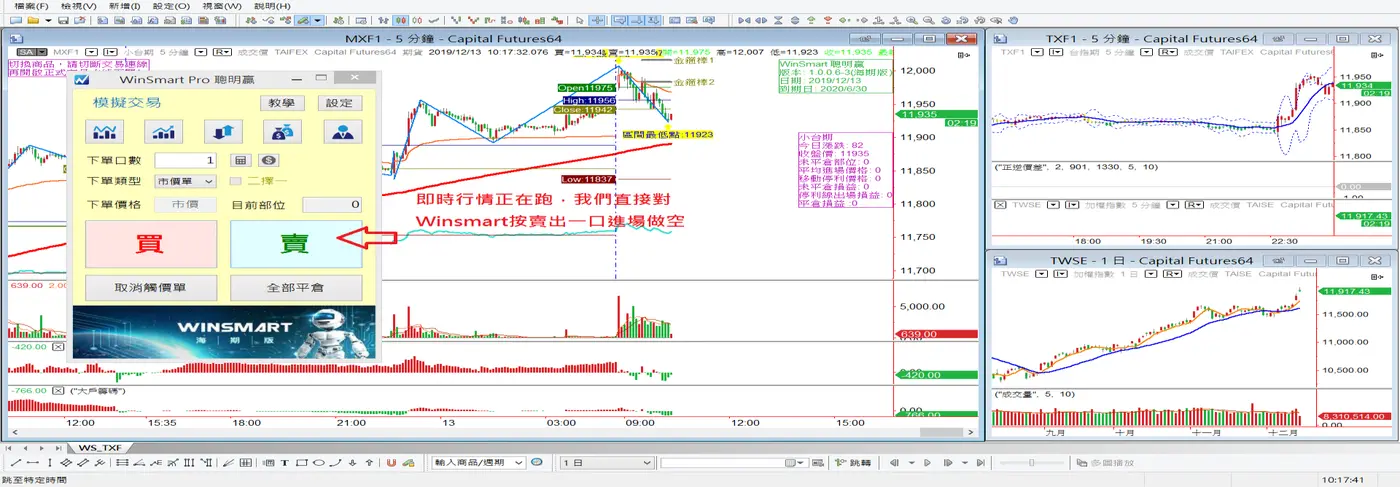Open the user account icon in WinSmart
Viewport: 1400px width, 487px height.
(342, 131)
